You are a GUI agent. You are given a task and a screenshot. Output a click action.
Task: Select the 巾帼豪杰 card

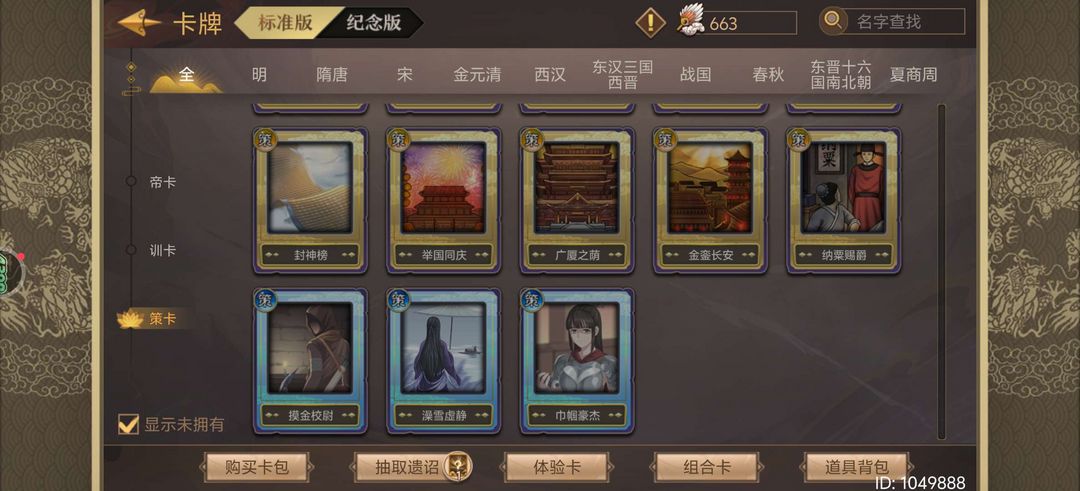coord(577,361)
